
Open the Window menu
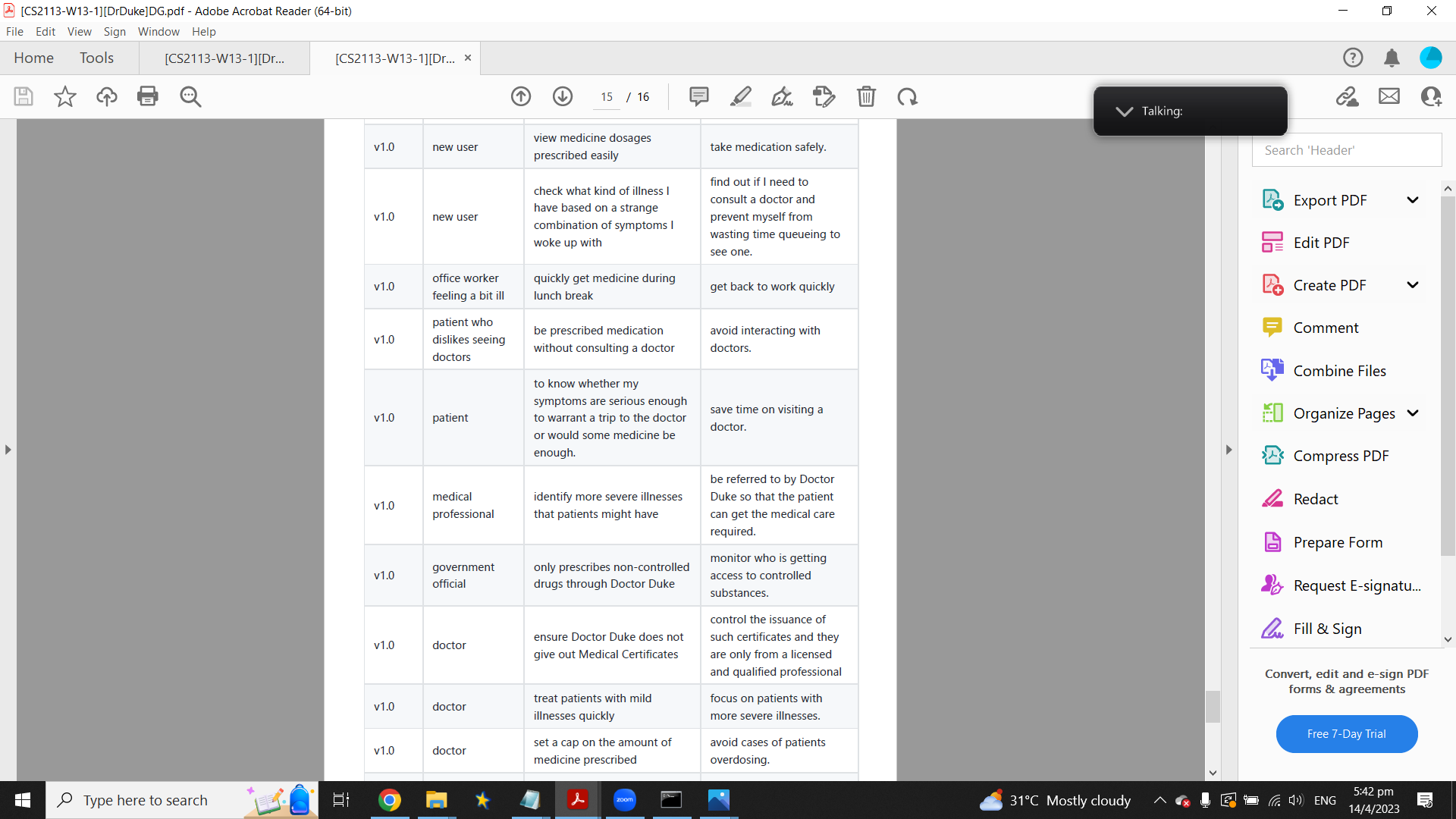coord(158,32)
